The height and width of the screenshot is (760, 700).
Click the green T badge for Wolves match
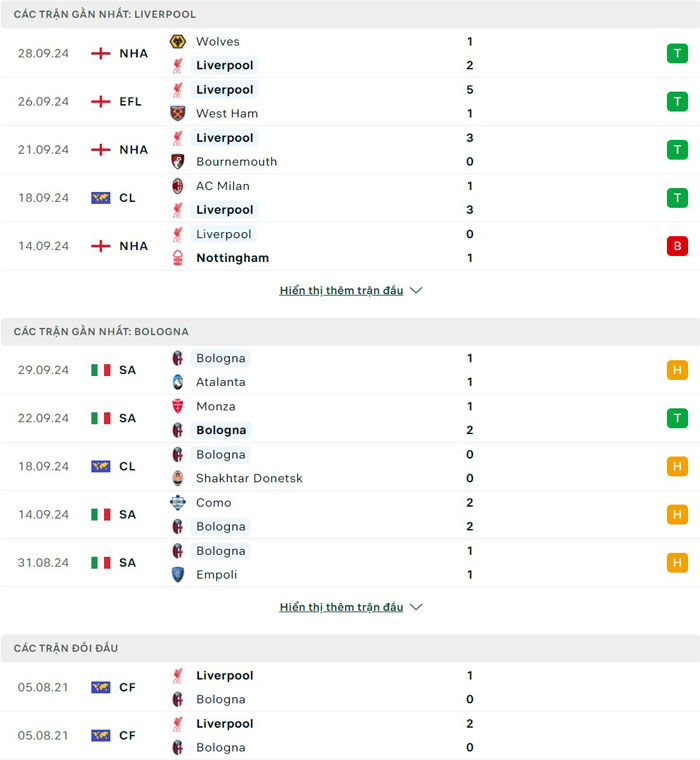tap(678, 54)
